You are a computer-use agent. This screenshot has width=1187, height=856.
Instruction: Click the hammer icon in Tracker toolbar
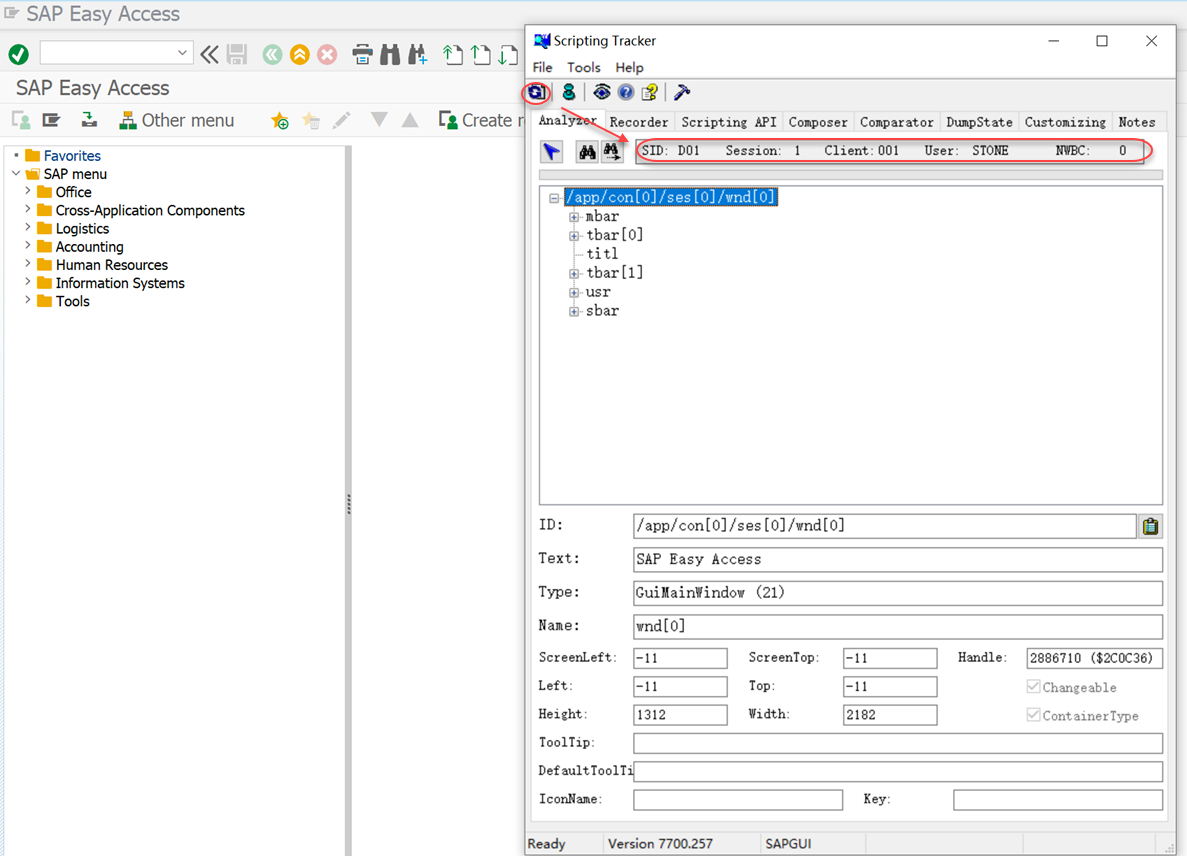coord(682,92)
